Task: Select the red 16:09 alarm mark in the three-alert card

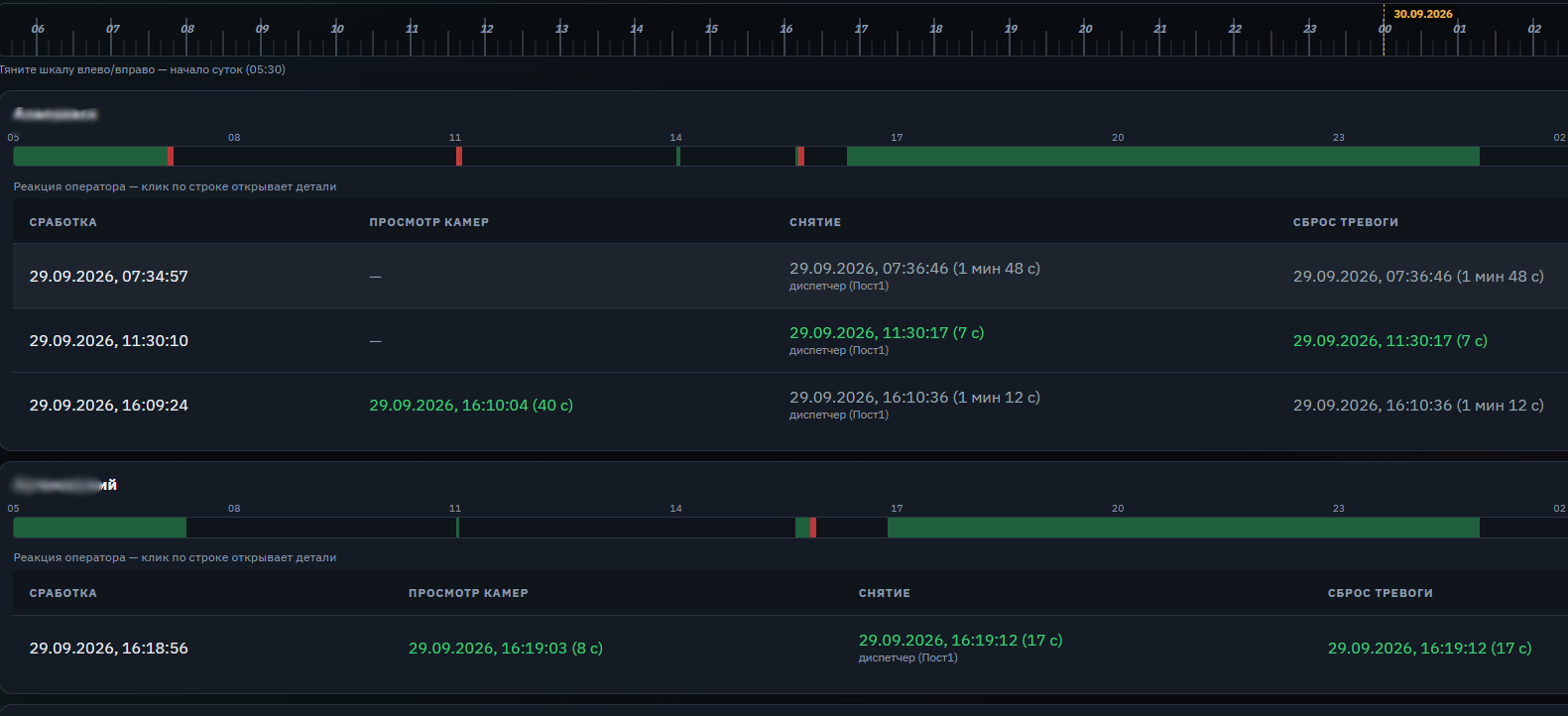Action: (x=801, y=156)
